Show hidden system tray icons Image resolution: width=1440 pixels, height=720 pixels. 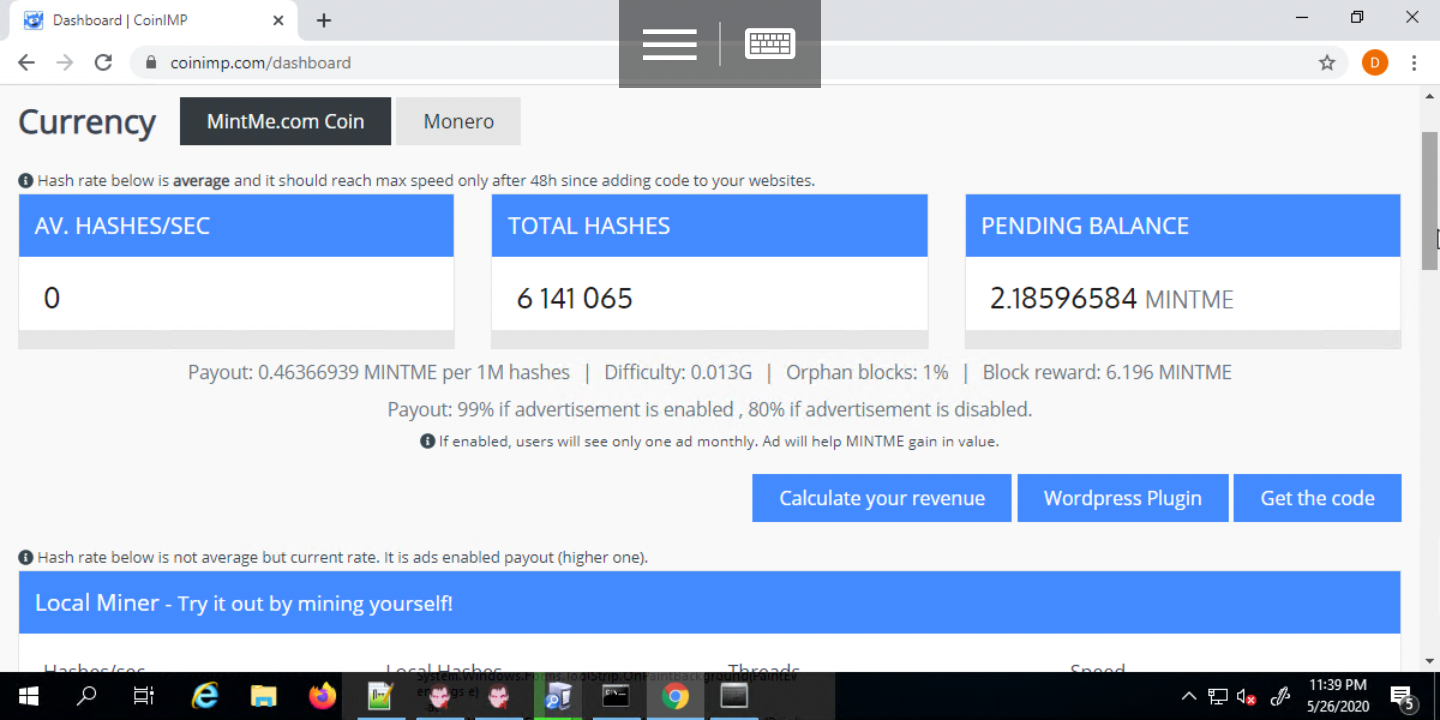(1188, 696)
